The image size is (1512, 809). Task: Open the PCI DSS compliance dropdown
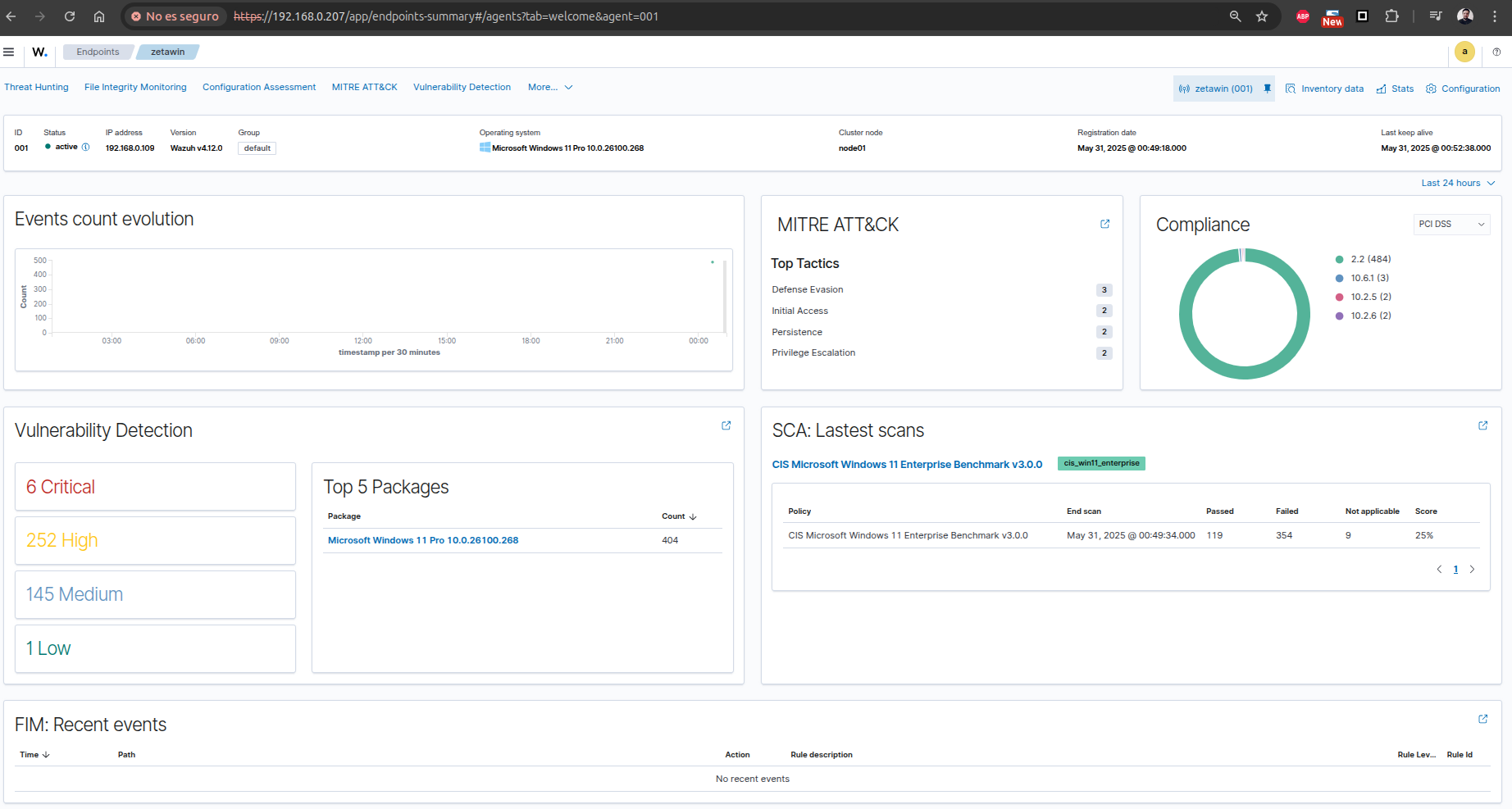click(x=1451, y=224)
